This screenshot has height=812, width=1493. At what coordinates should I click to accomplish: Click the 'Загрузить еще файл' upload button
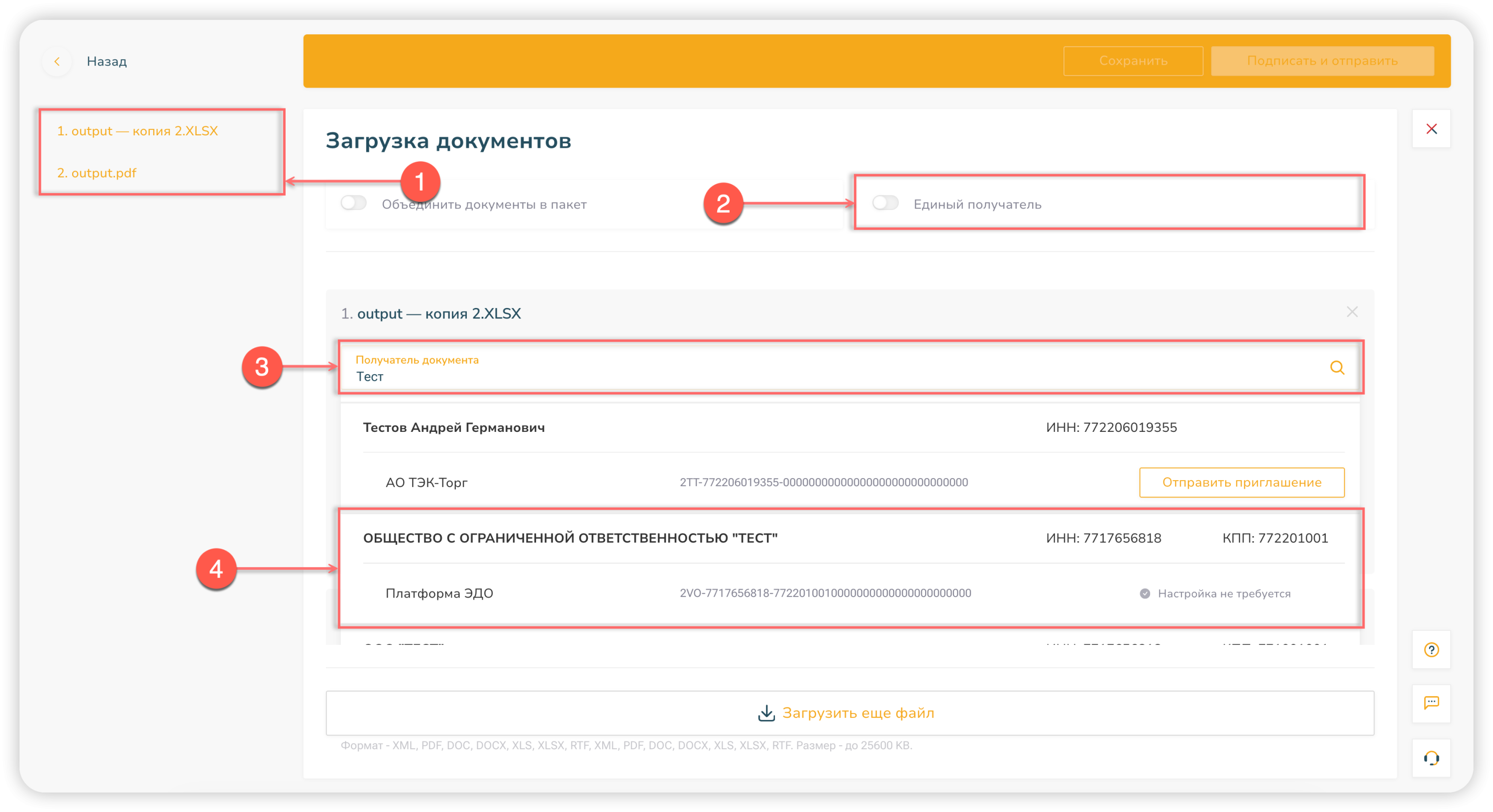[x=858, y=713]
